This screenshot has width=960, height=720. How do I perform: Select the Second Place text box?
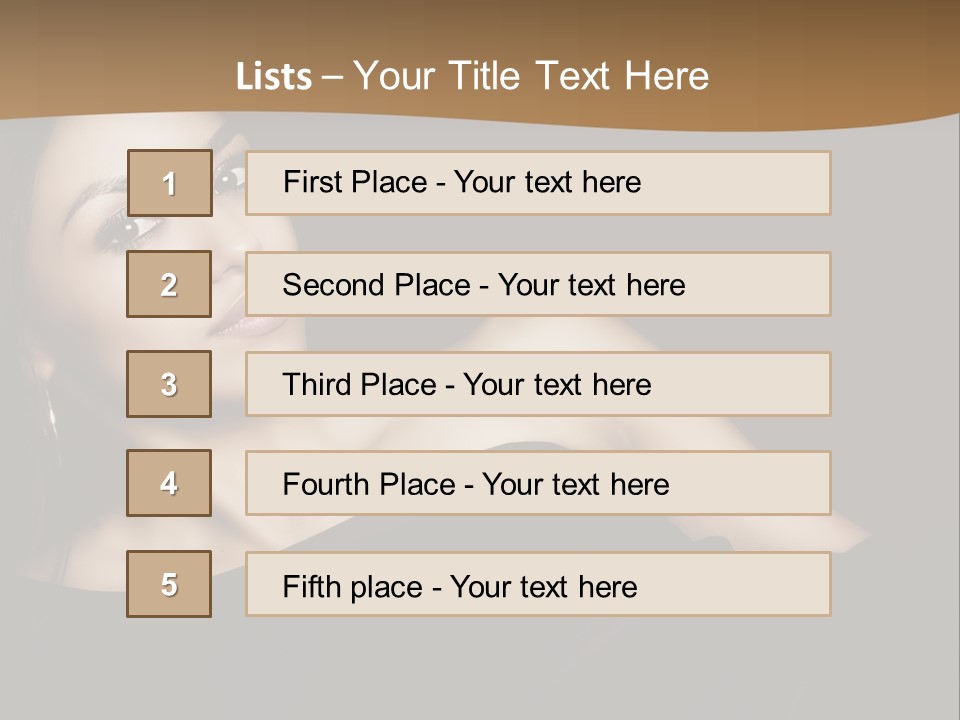538,284
